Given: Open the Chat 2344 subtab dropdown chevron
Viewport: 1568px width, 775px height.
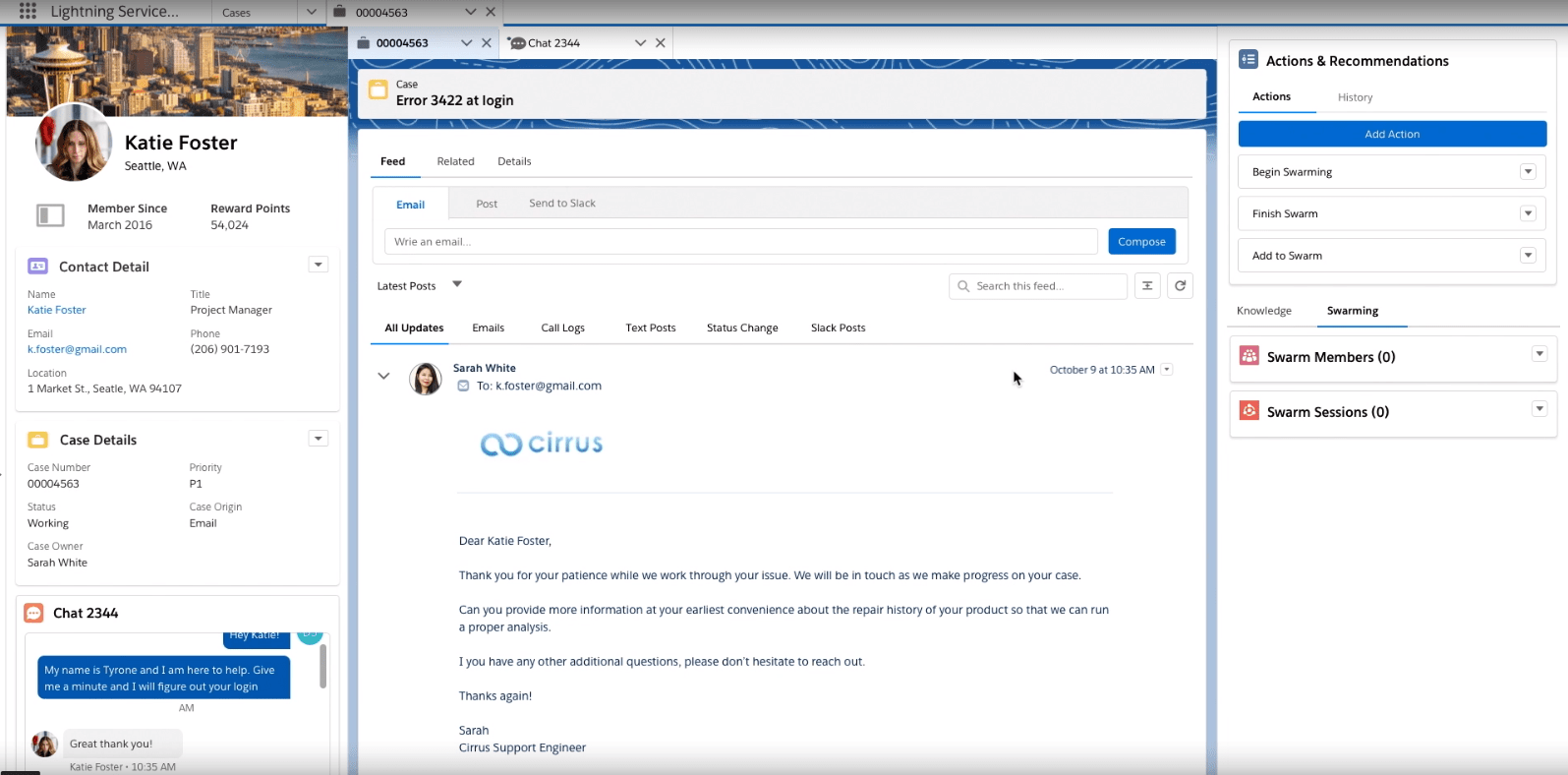Looking at the screenshot, I should [x=640, y=42].
